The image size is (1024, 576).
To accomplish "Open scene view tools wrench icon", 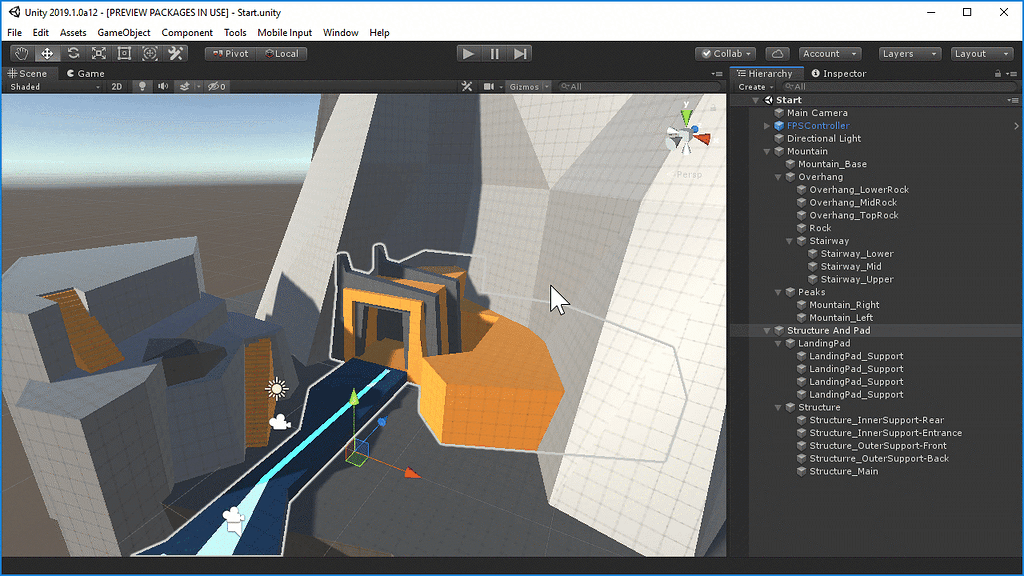I will (x=466, y=86).
